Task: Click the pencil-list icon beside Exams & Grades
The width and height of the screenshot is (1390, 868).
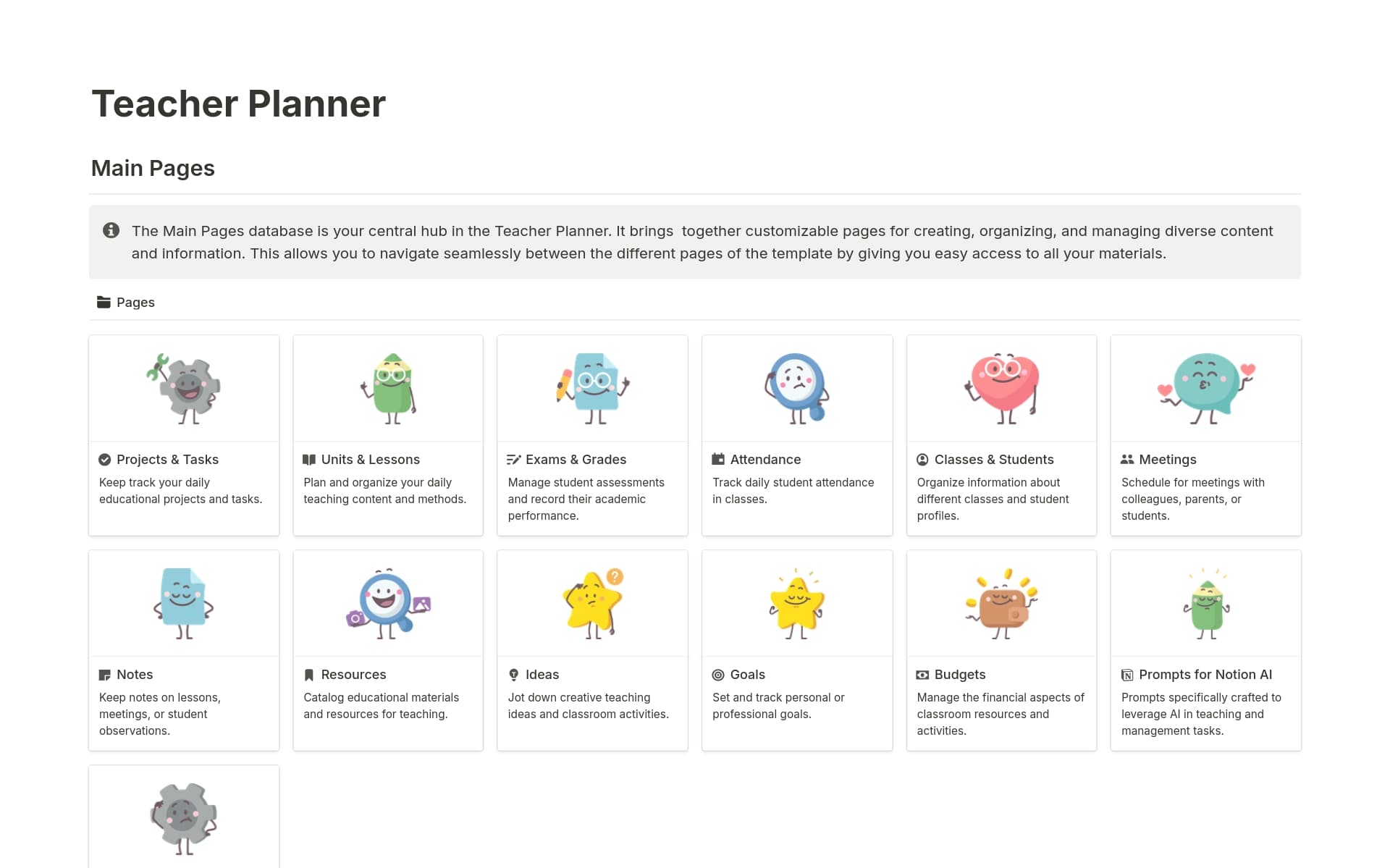Action: (513, 460)
